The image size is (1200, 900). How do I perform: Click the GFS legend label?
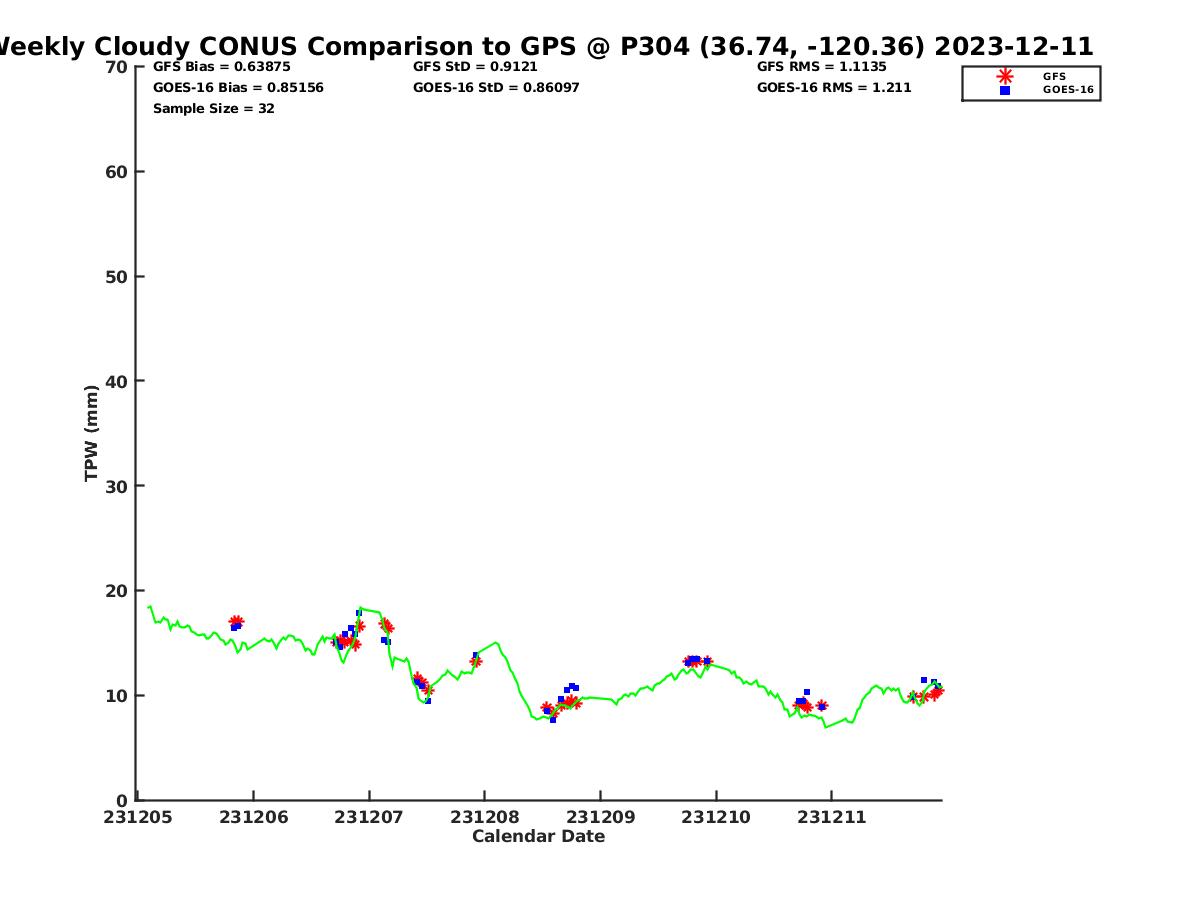point(1054,77)
